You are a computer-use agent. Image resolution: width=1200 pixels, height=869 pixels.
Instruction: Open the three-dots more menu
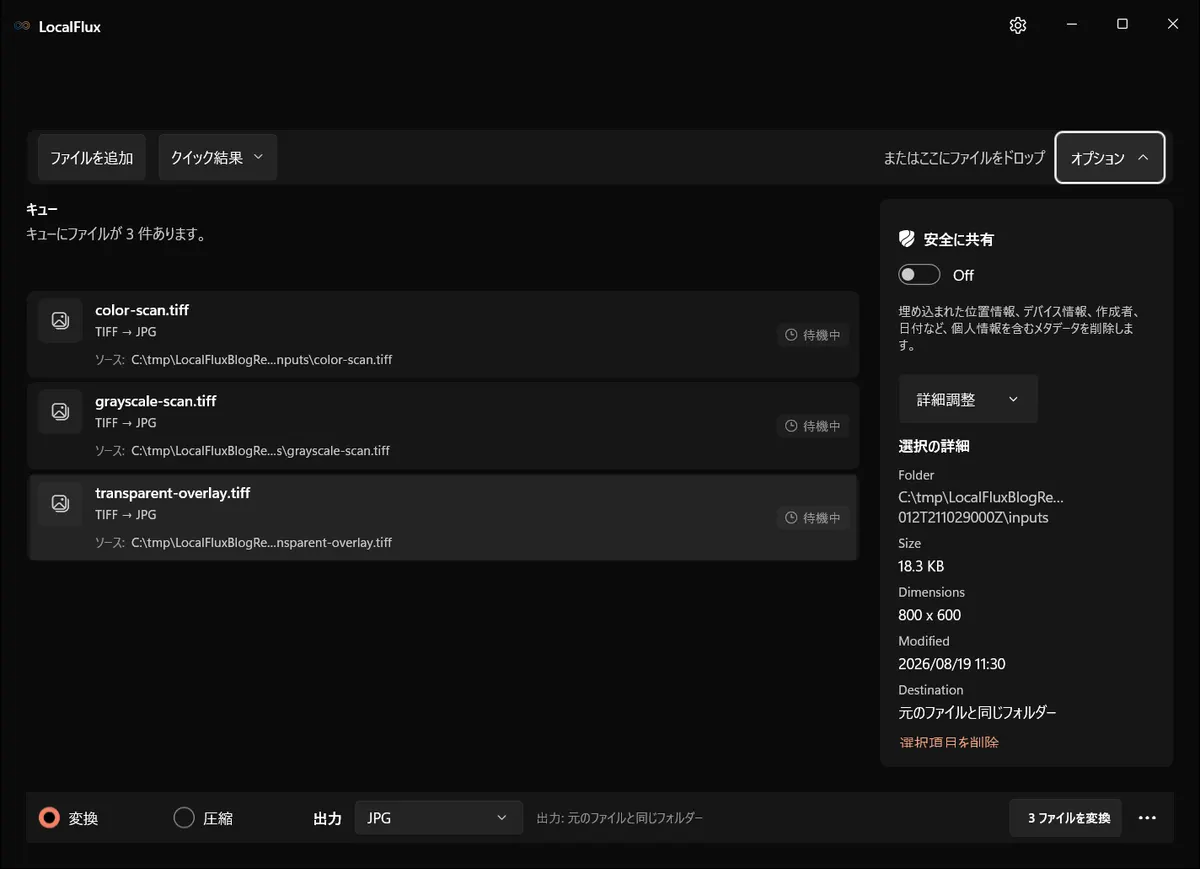pyautogui.click(x=1147, y=818)
